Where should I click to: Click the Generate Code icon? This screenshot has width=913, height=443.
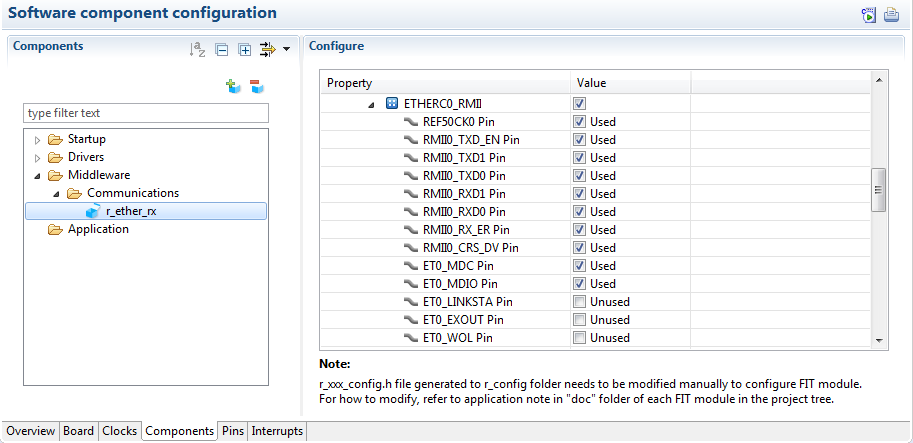(x=869, y=14)
